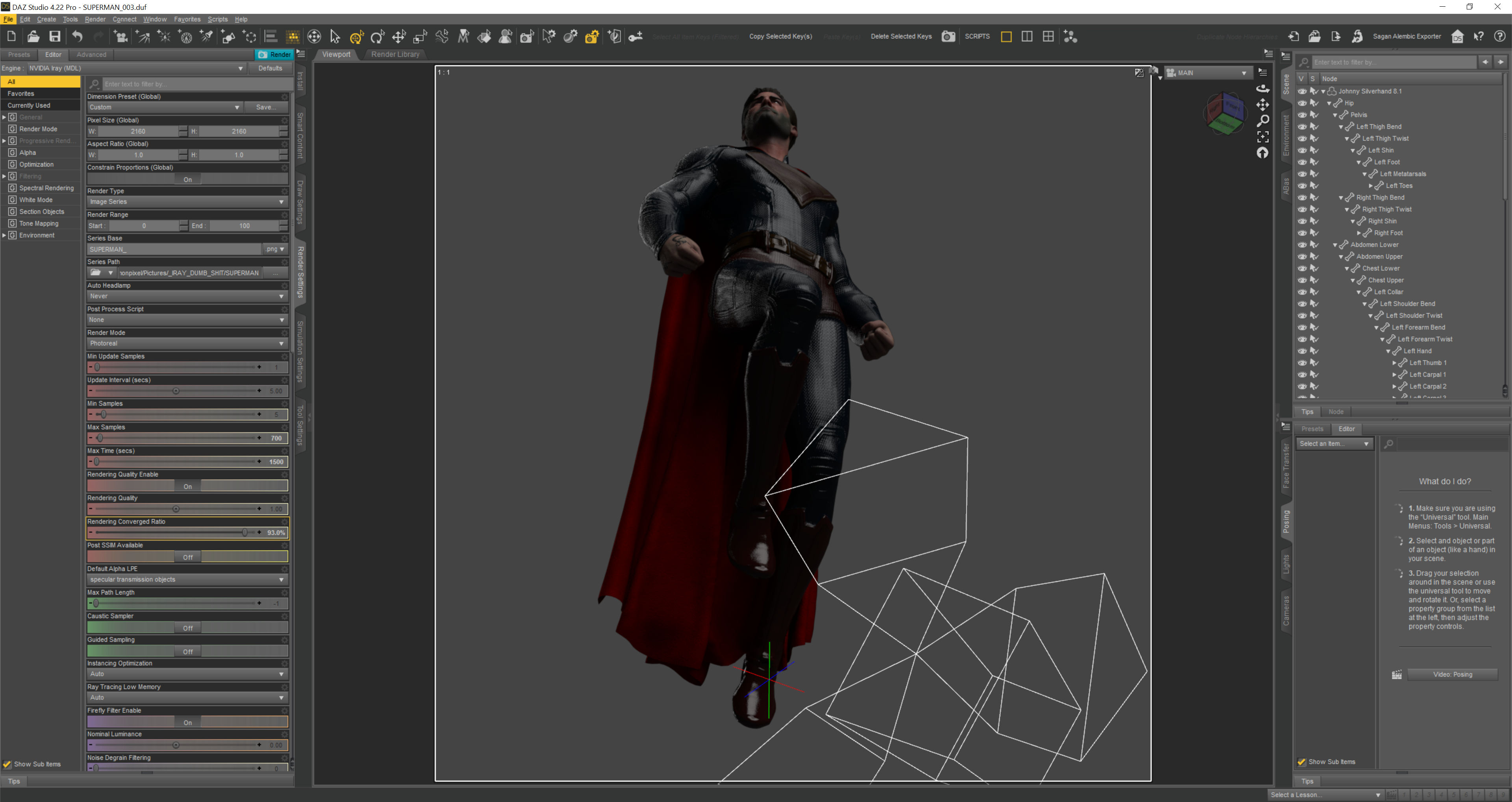This screenshot has height=802, width=1512.
Task: Click the add keyframe key icon
Action: 636,36
